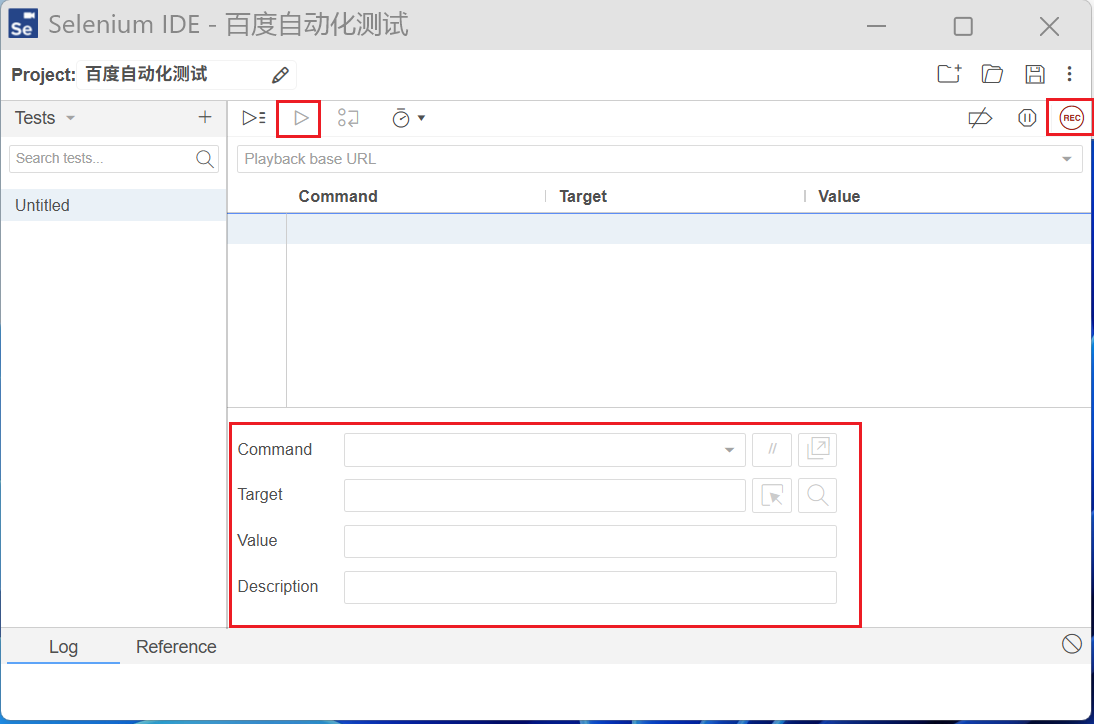
Task: Edit project name with pencil icon
Action: click(x=281, y=75)
